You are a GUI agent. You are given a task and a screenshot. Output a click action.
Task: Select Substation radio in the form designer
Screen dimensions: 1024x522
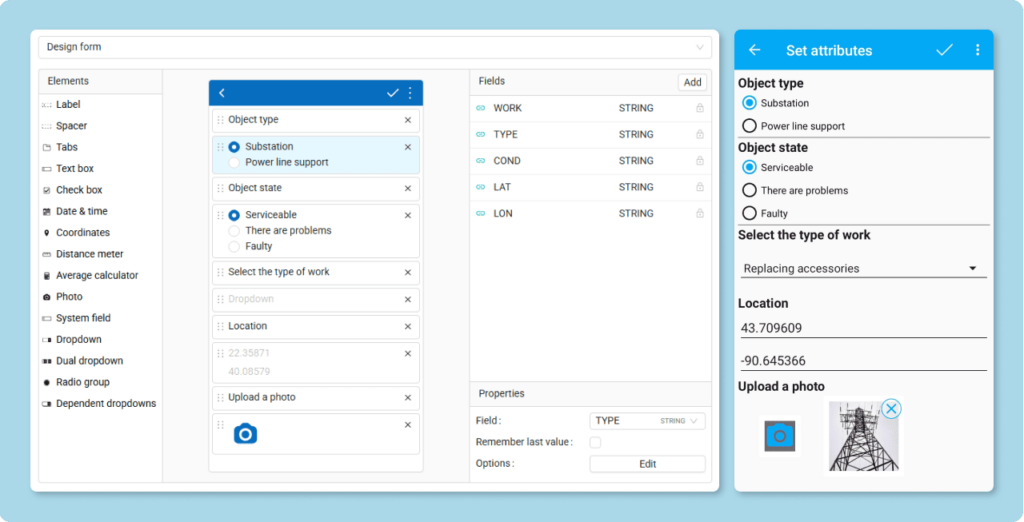[x=234, y=147]
